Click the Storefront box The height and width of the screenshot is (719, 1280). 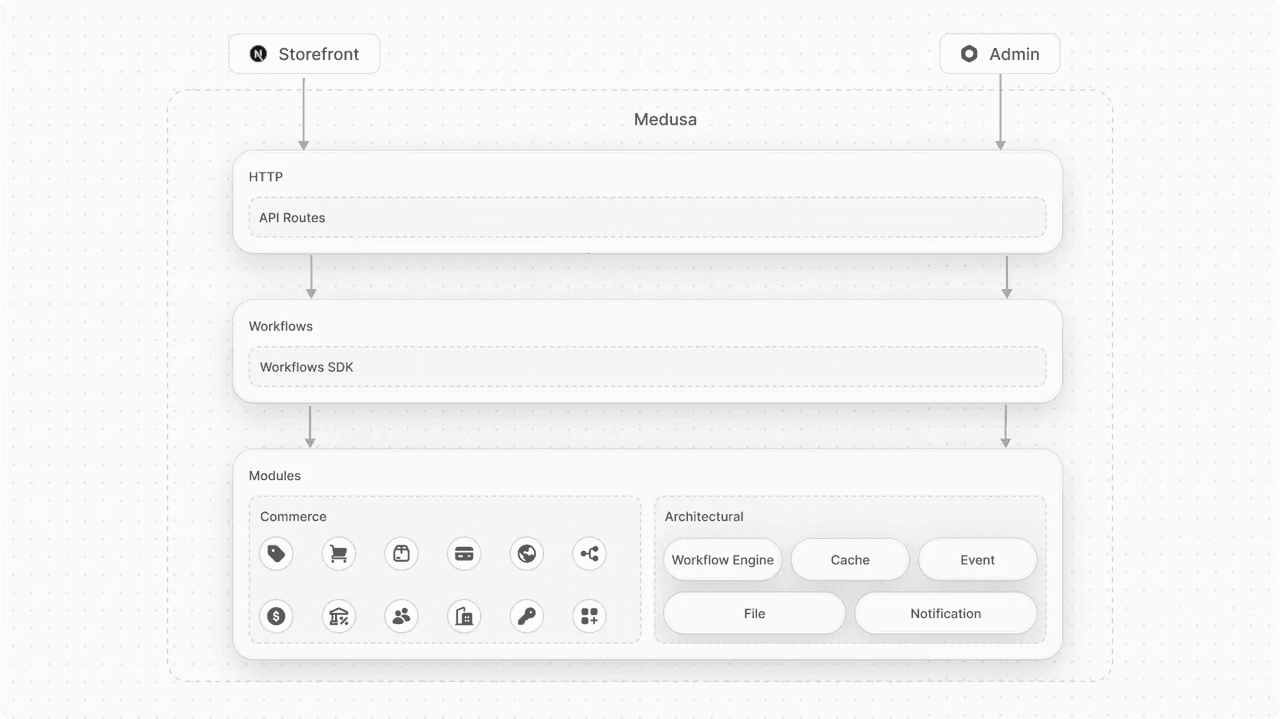pos(304,54)
